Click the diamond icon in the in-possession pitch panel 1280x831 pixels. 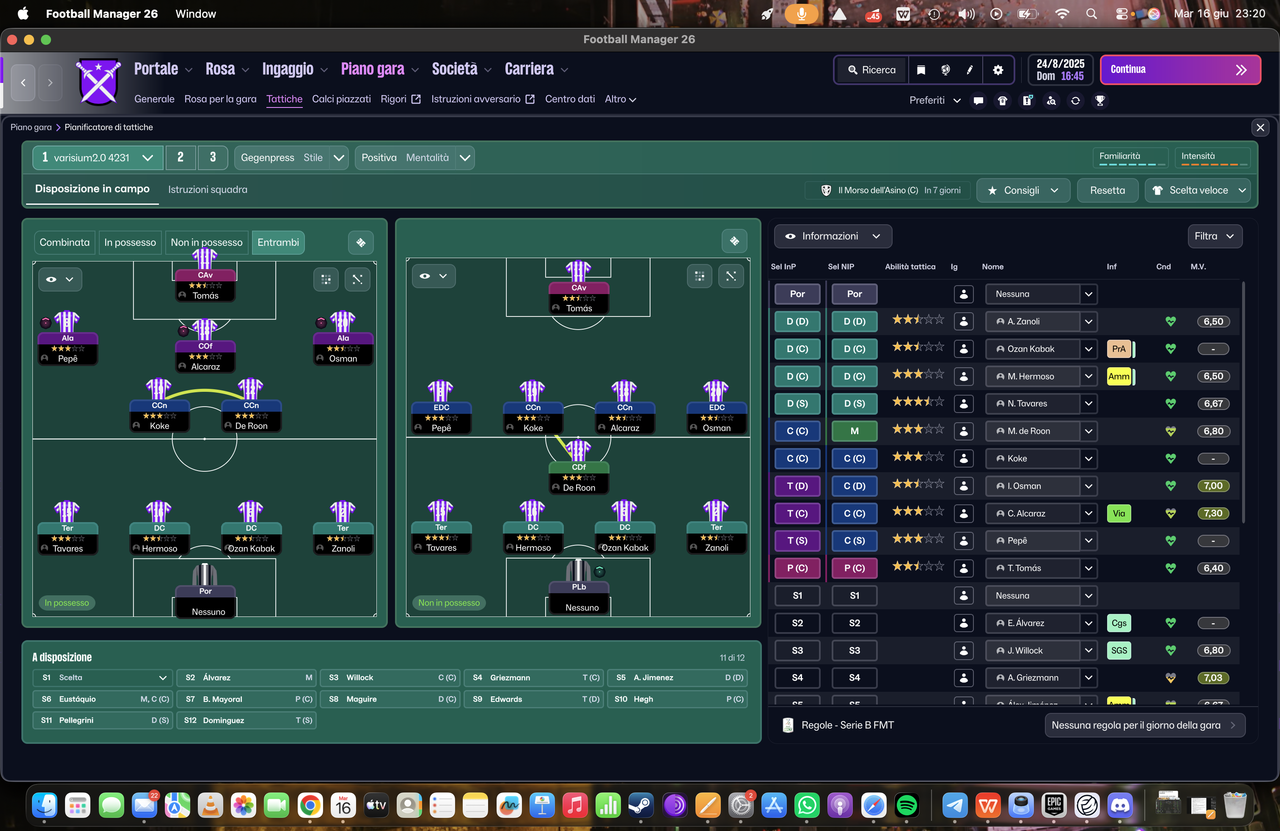(x=361, y=242)
